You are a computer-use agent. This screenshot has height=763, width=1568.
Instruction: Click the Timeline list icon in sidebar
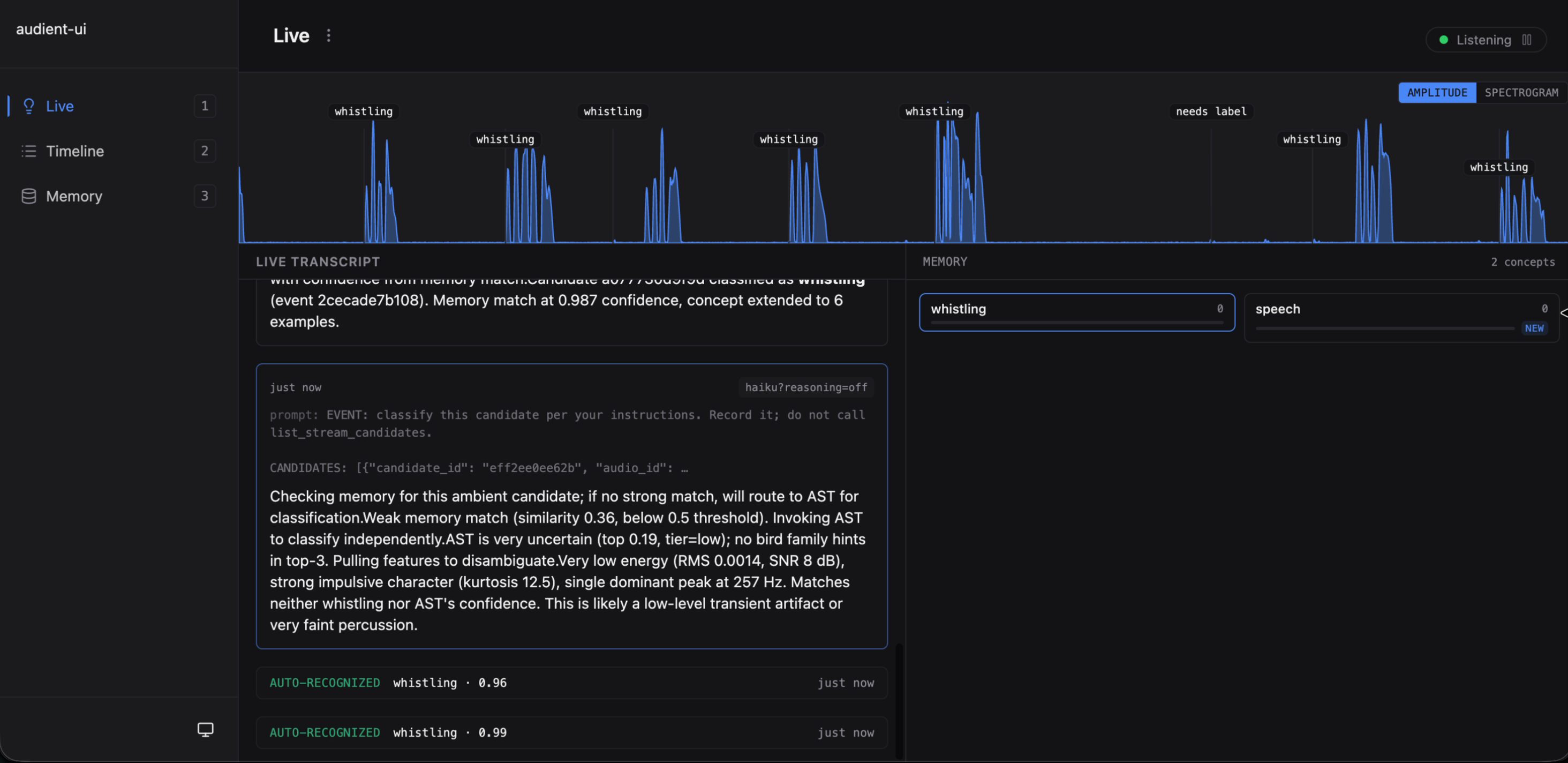coord(28,151)
